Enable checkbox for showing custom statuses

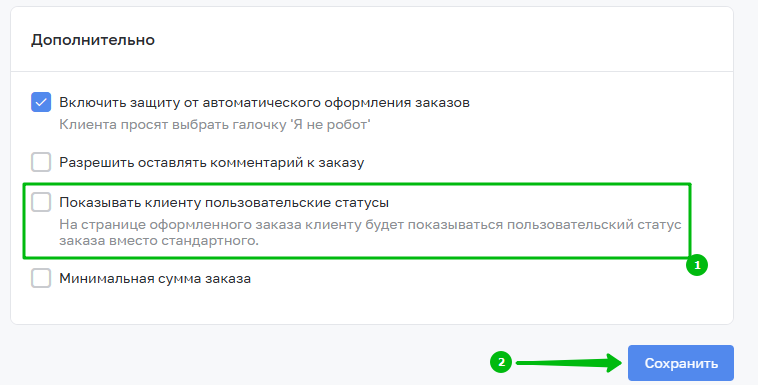click(x=41, y=202)
